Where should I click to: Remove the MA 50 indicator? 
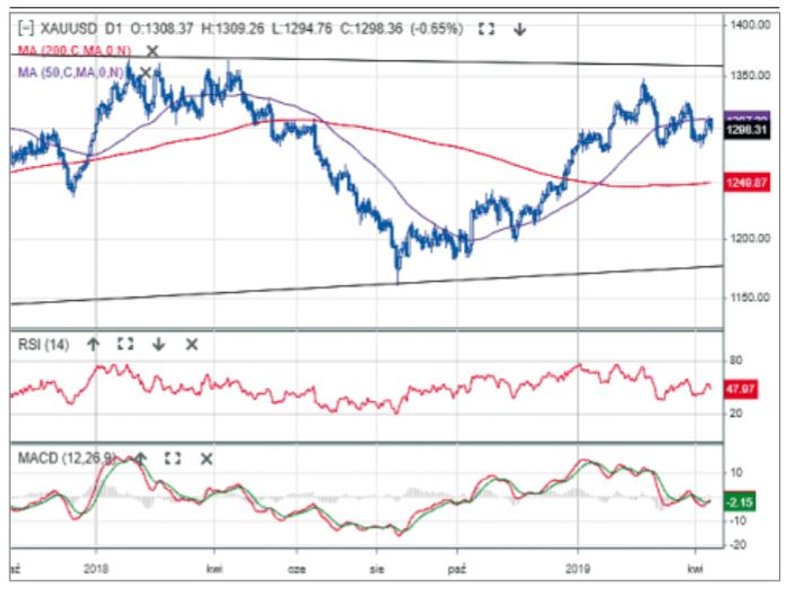pos(146,72)
